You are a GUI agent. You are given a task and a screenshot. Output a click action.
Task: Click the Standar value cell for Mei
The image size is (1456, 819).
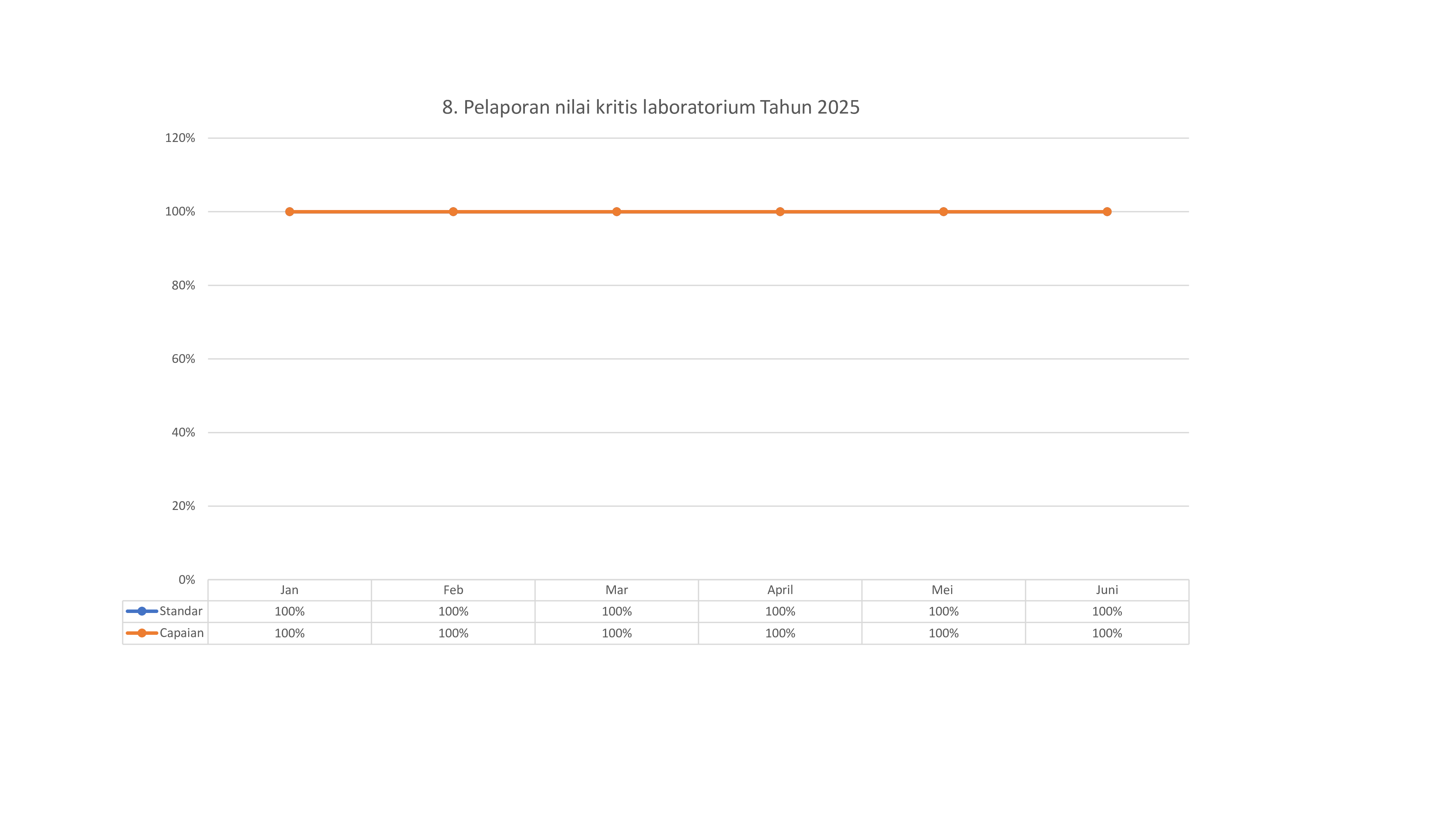coord(943,612)
